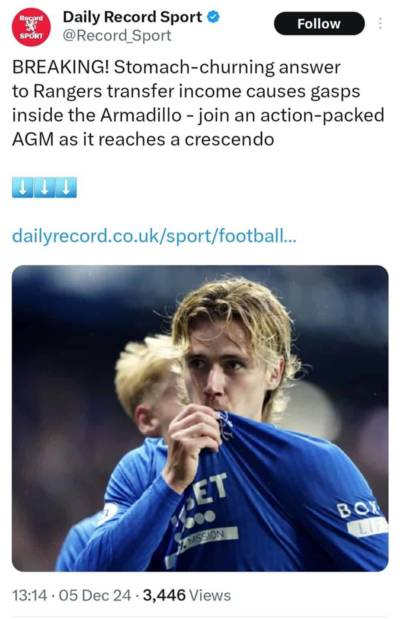Click the 05 Dec 24 date
This screenshot has width=400, height=619.
[x=95, y=595]
